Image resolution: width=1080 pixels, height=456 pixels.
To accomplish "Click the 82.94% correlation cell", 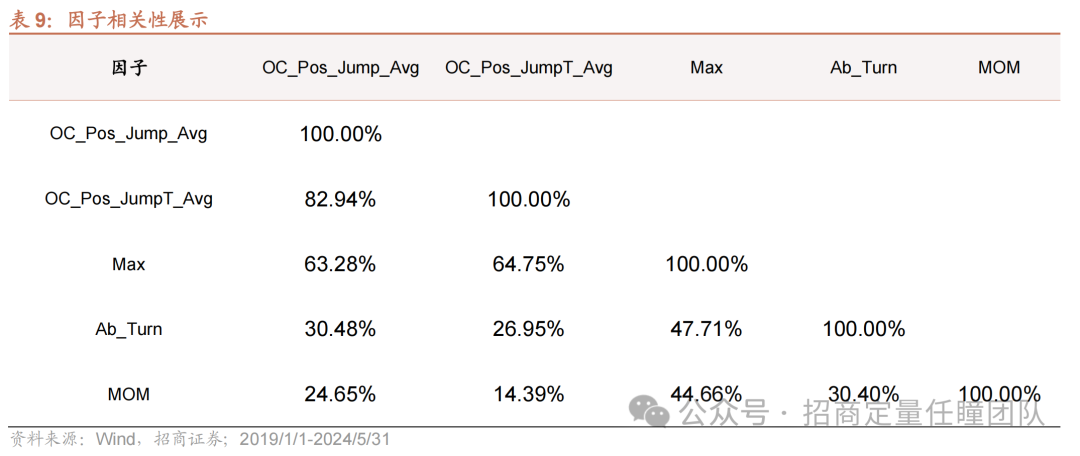I will point(340,200).
